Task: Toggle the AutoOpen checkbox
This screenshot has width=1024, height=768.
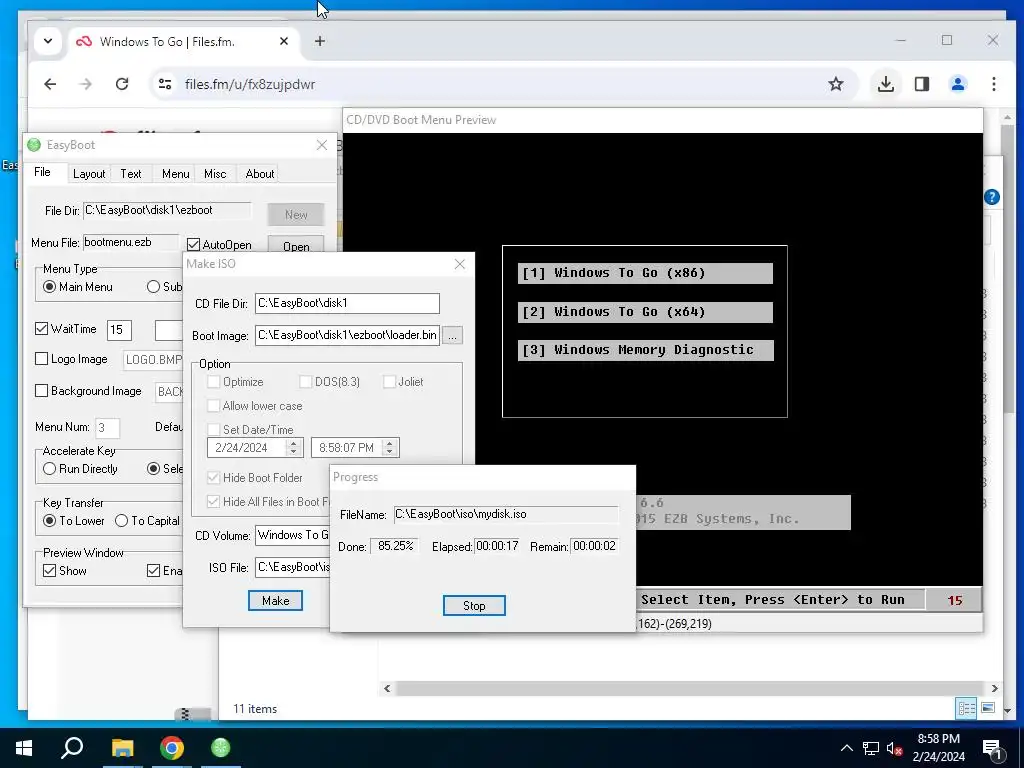Action: (193, 245)
